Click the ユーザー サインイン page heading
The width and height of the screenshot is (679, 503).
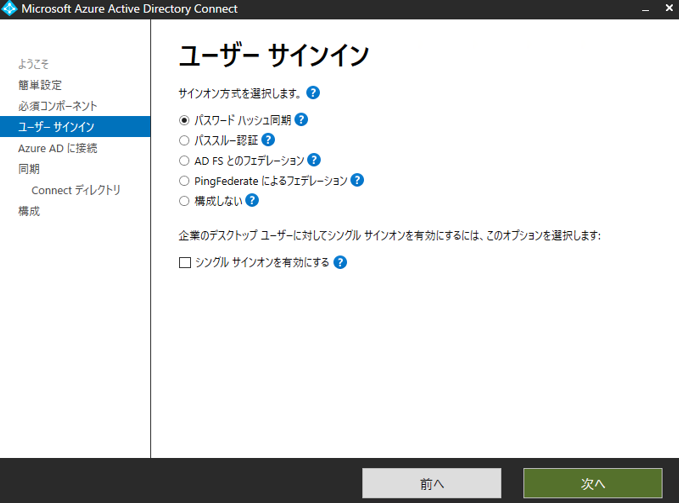(274, 55)
